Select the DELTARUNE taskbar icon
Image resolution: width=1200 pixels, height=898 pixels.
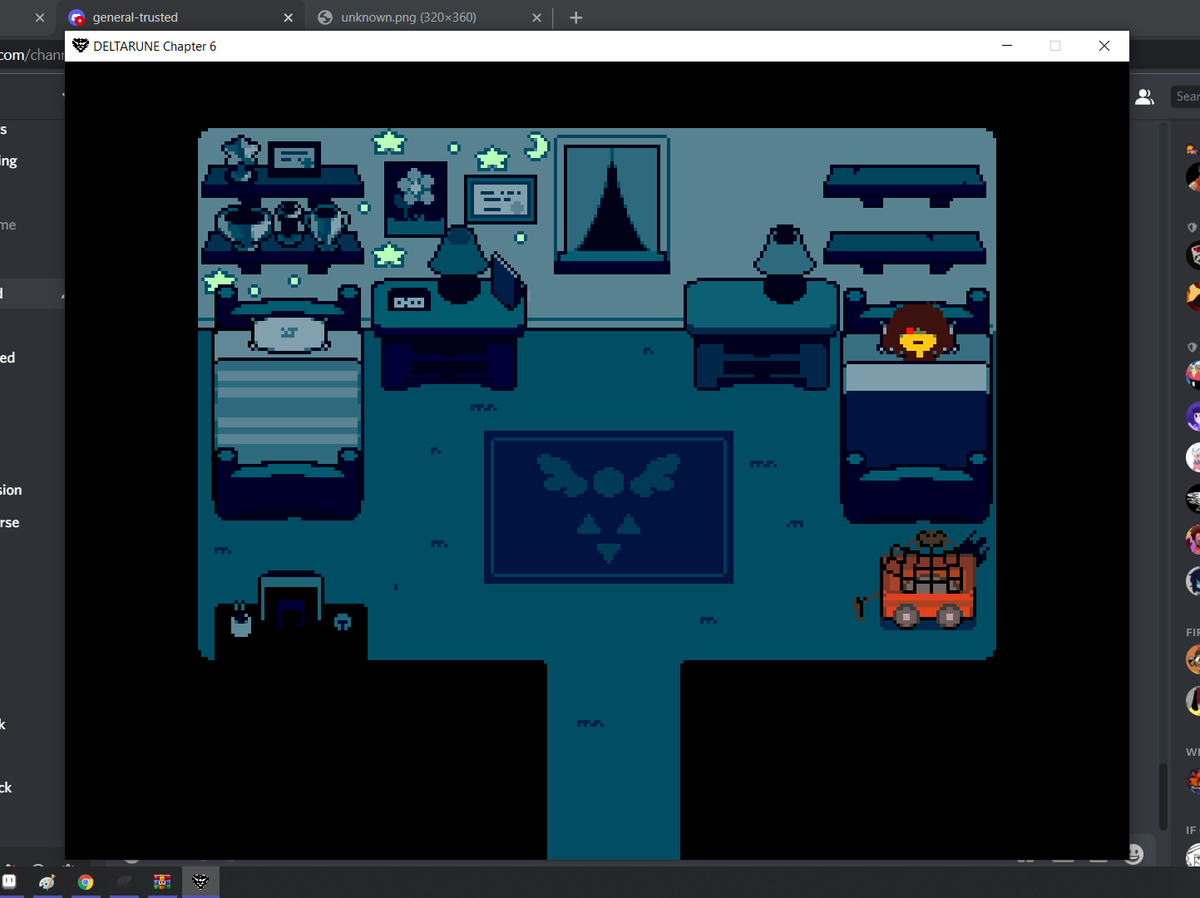[200, 881]
